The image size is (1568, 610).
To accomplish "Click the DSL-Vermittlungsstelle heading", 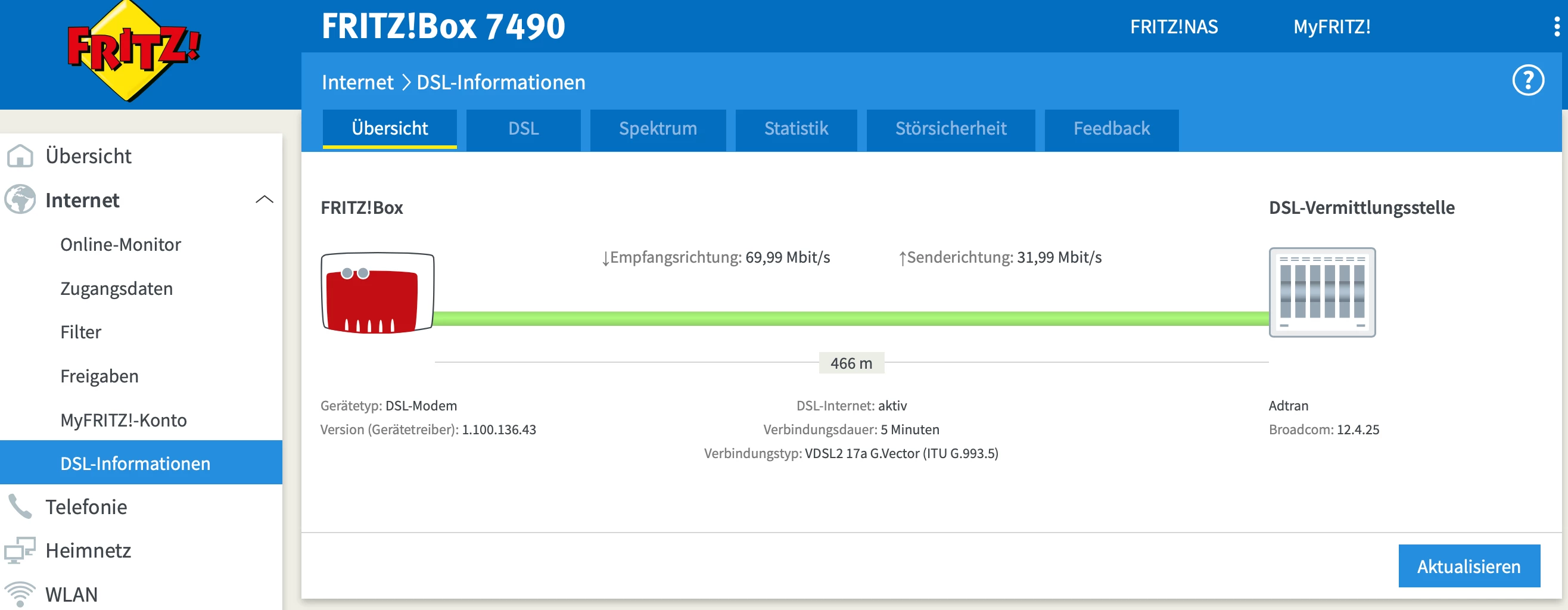I will 1362,207.
